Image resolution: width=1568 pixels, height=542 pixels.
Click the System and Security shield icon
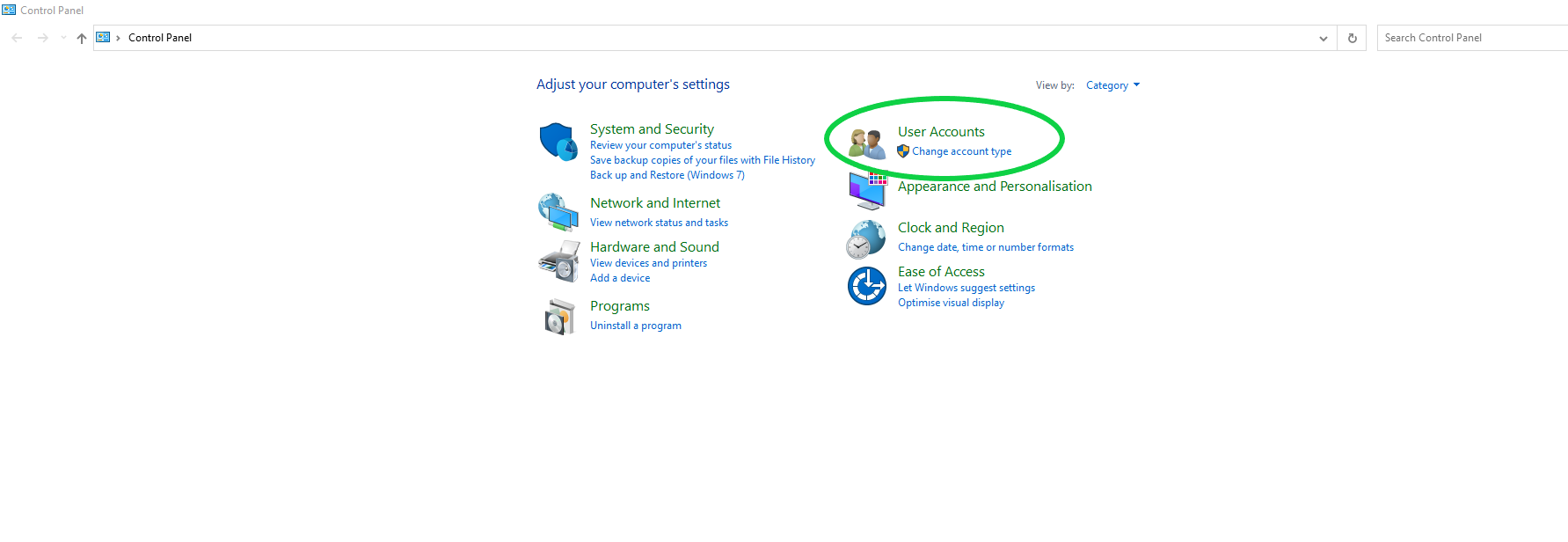click(x=558, y=142)
